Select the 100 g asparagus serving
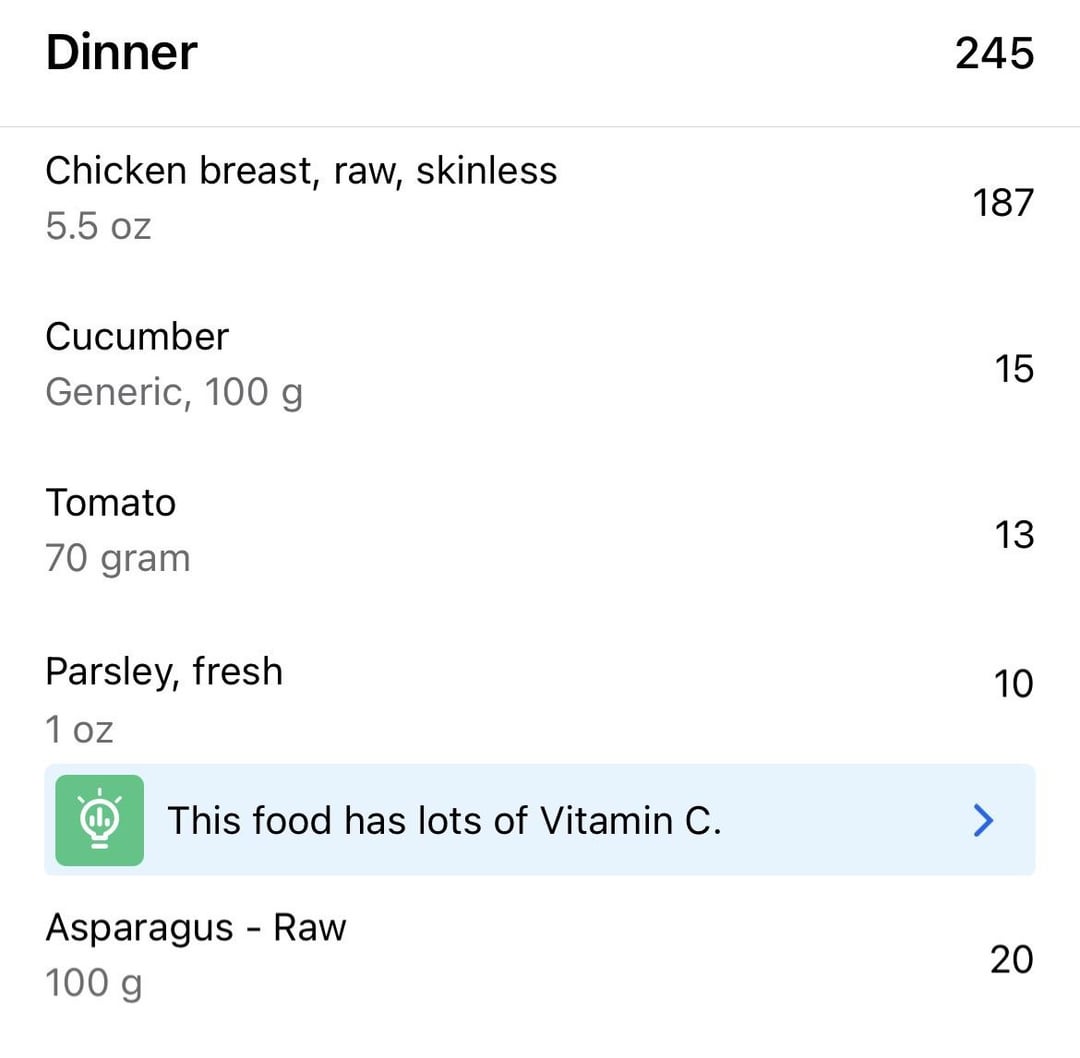The height and width of the screenshot is (1058, 1080). pyautogui.click(x=94, y=983)
